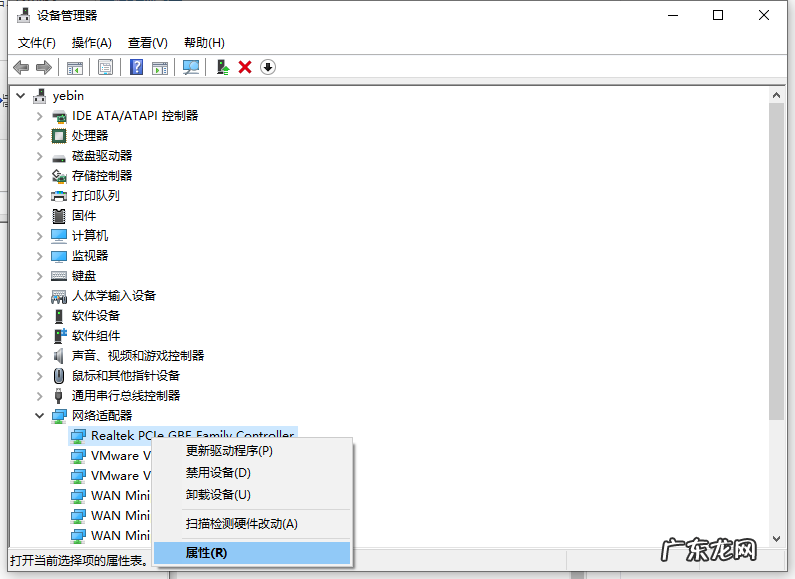Click the scan for hardware changes monitor icon
Screen dimensions: 795x579
190,67
